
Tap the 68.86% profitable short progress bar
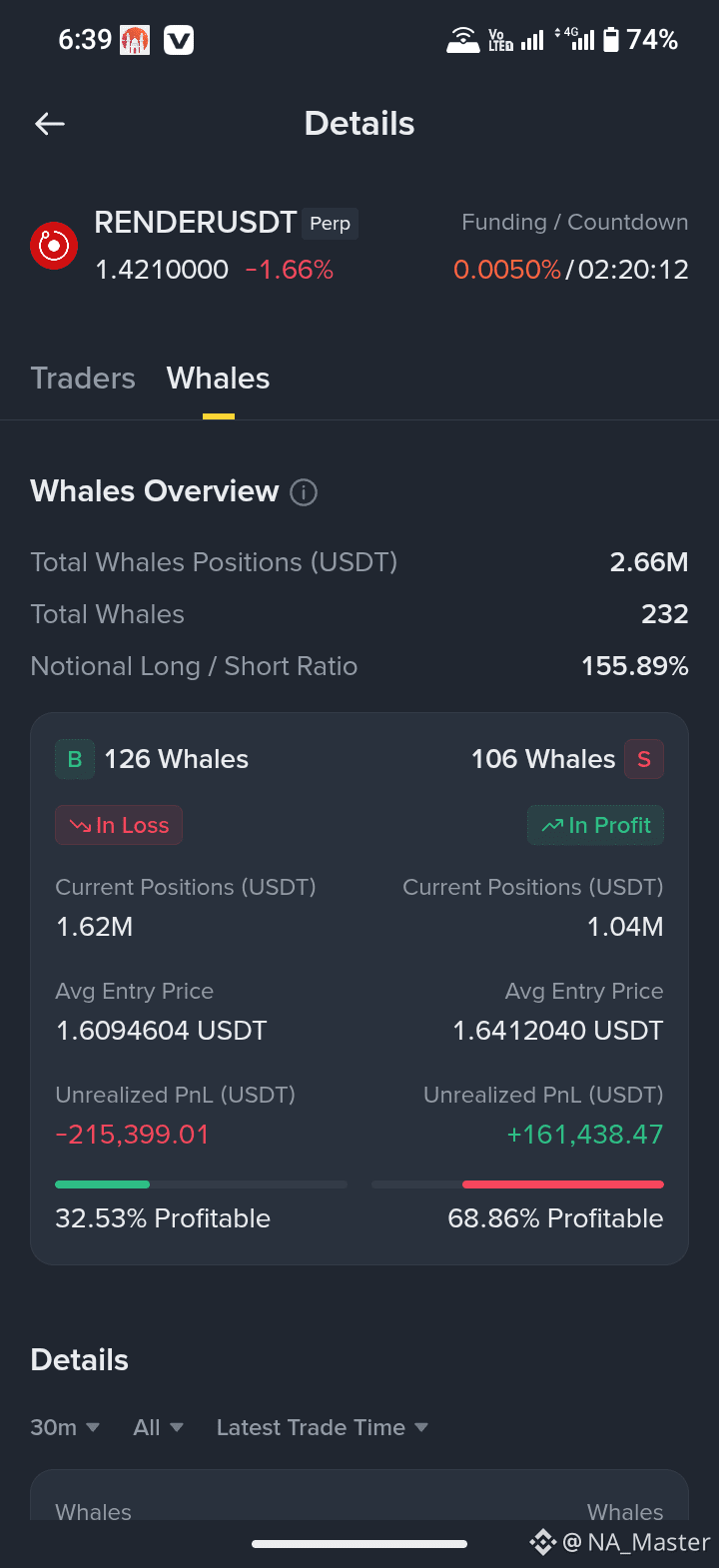tap(517, 1184)
